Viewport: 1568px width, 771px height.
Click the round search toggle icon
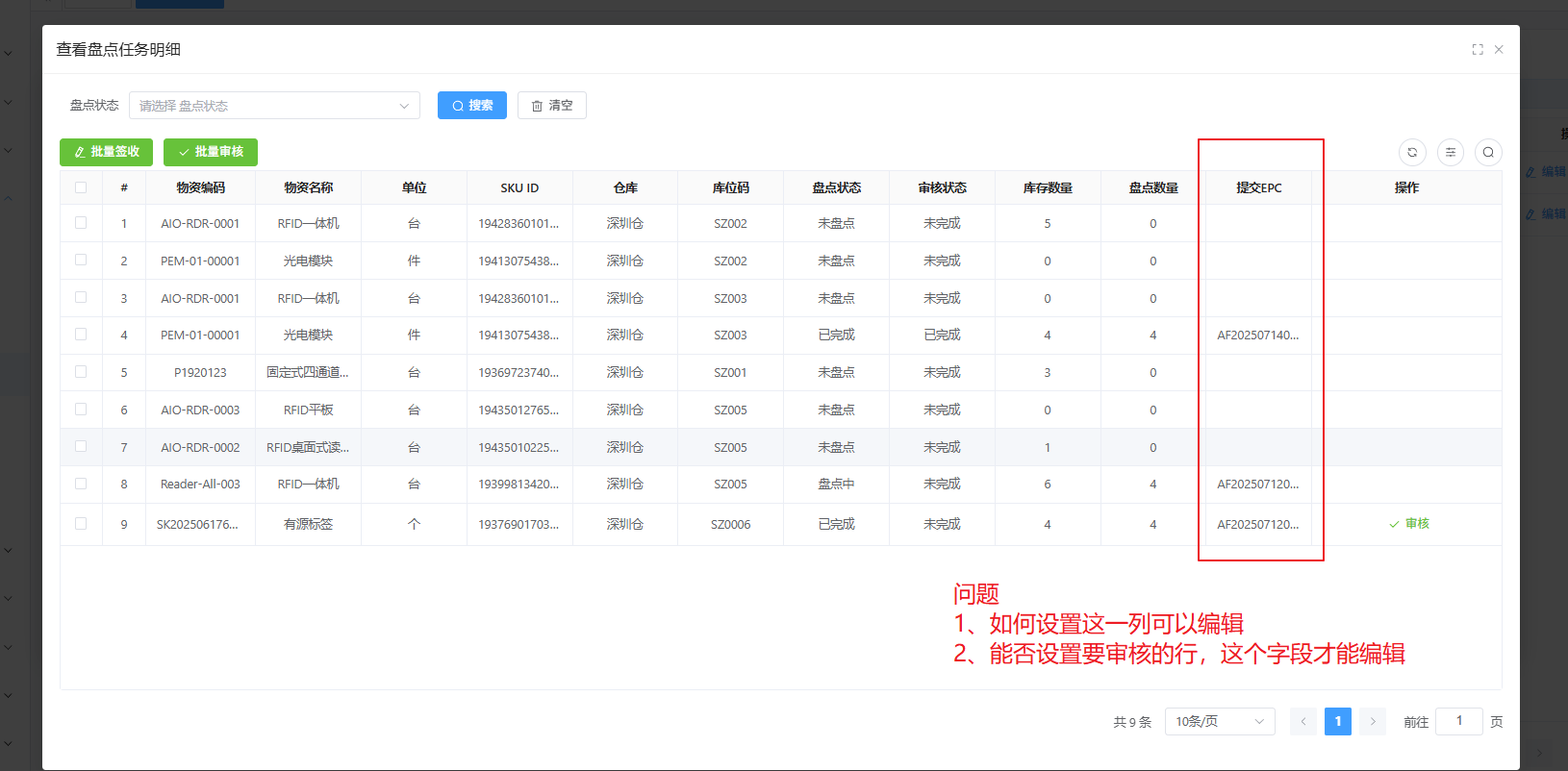(1488, 152)
